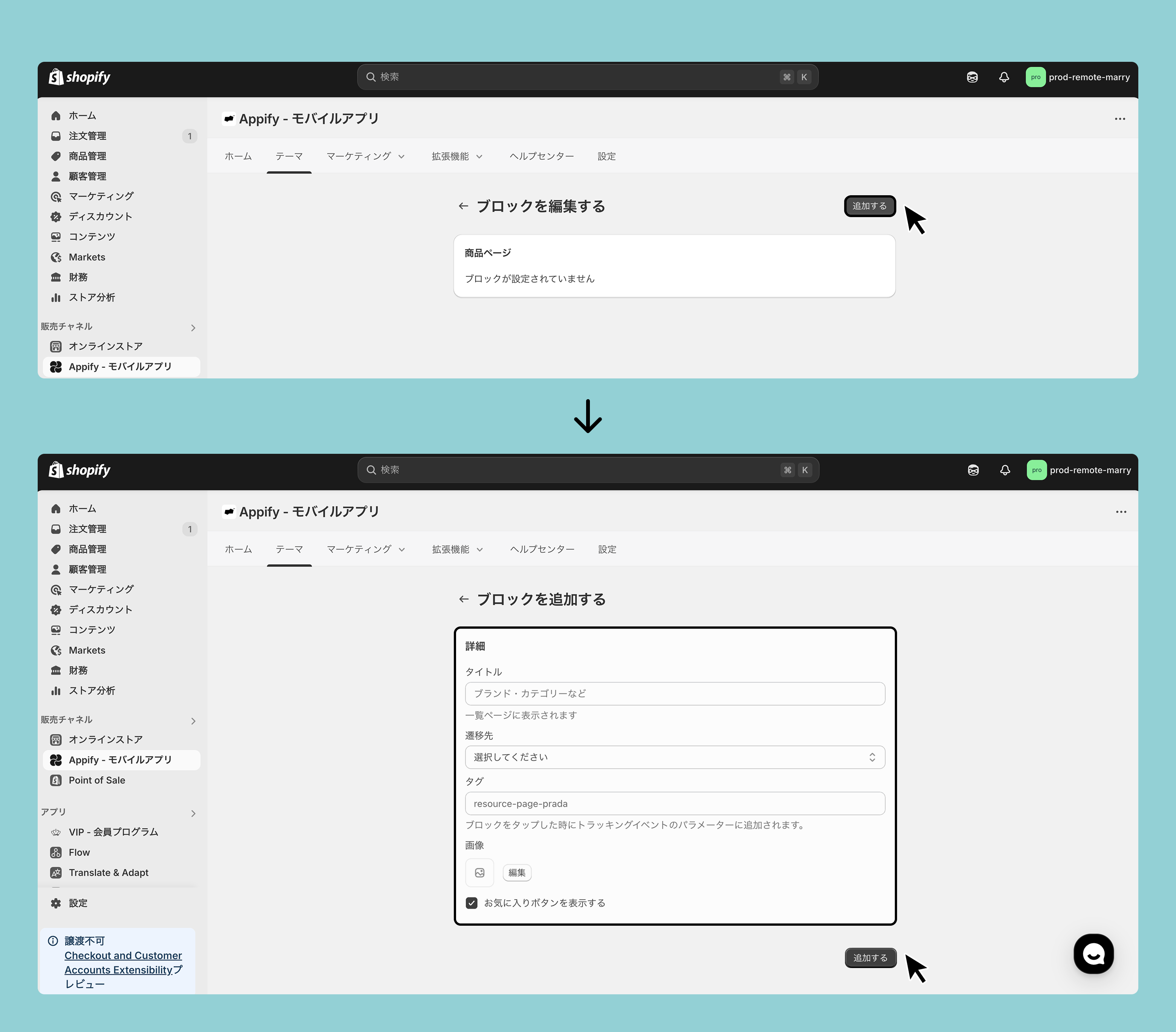Open Flow app from sidebar
The image size is (1176, 1032).
coord(80,853)
